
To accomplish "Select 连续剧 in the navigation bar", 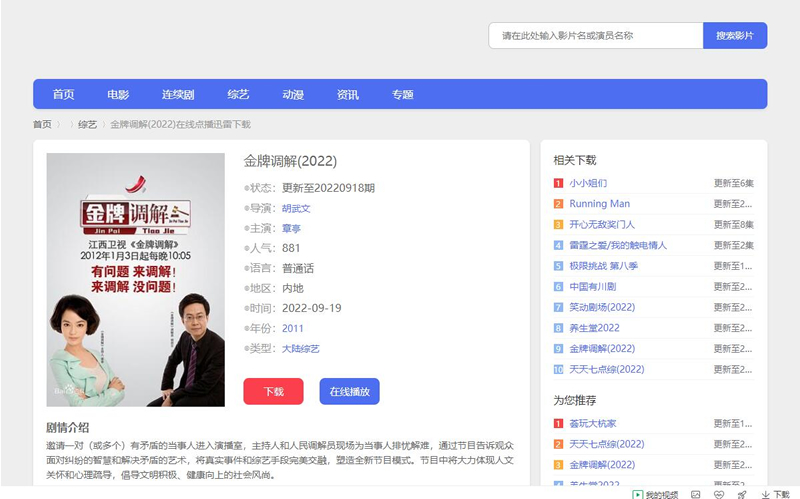I will point(178,95).
